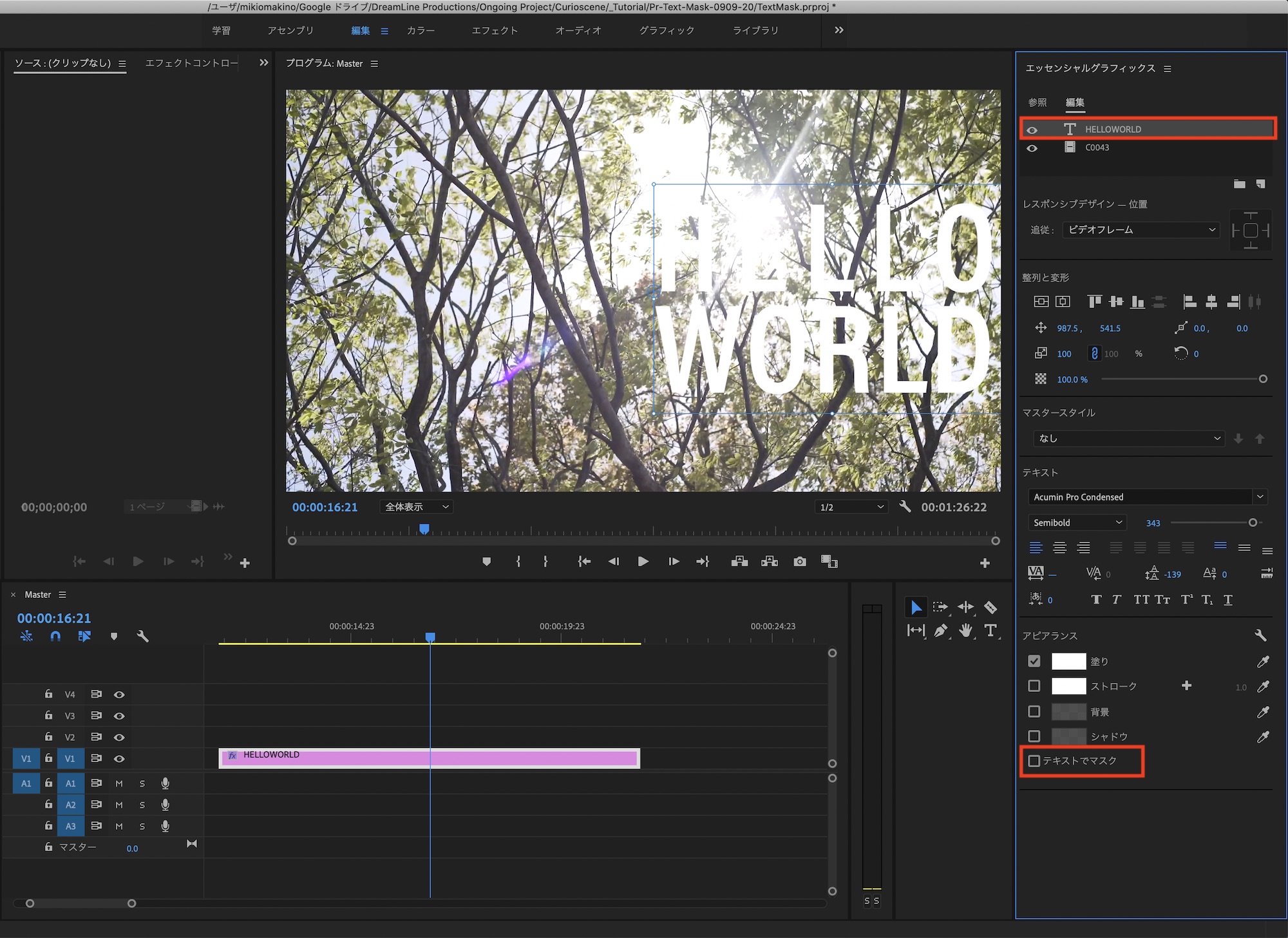Screen dimensions: 1288x938
Task: Hide the HELLOWORLD layer with eye icon
Action: (x=1032, y=129)
